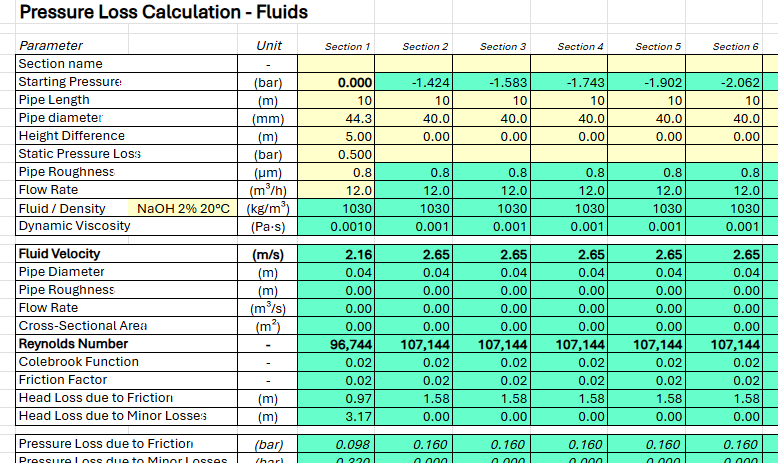
Task: Select Section 1 Starting Pressure value 0.000
Action: coord(335,82)
